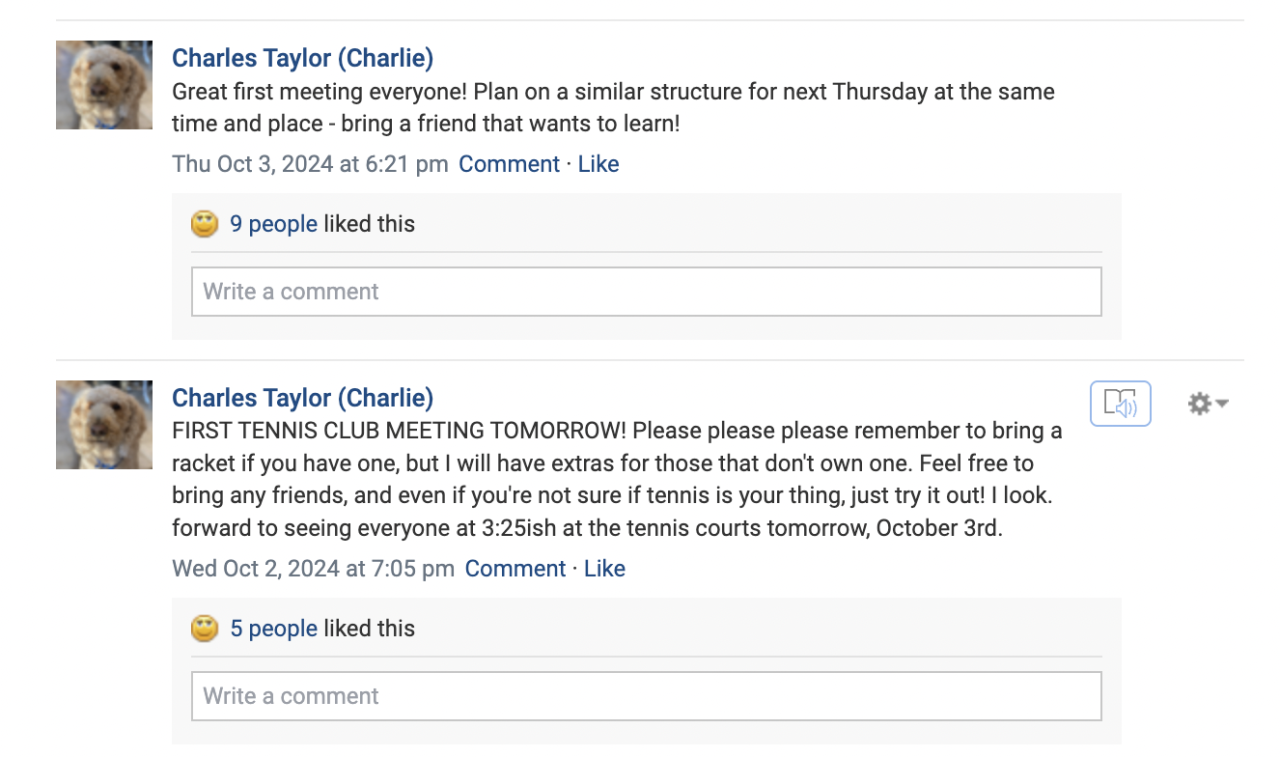
Task: Open Charles Taylor profile from Oct 3 post
Action: (x=302, y=58)
